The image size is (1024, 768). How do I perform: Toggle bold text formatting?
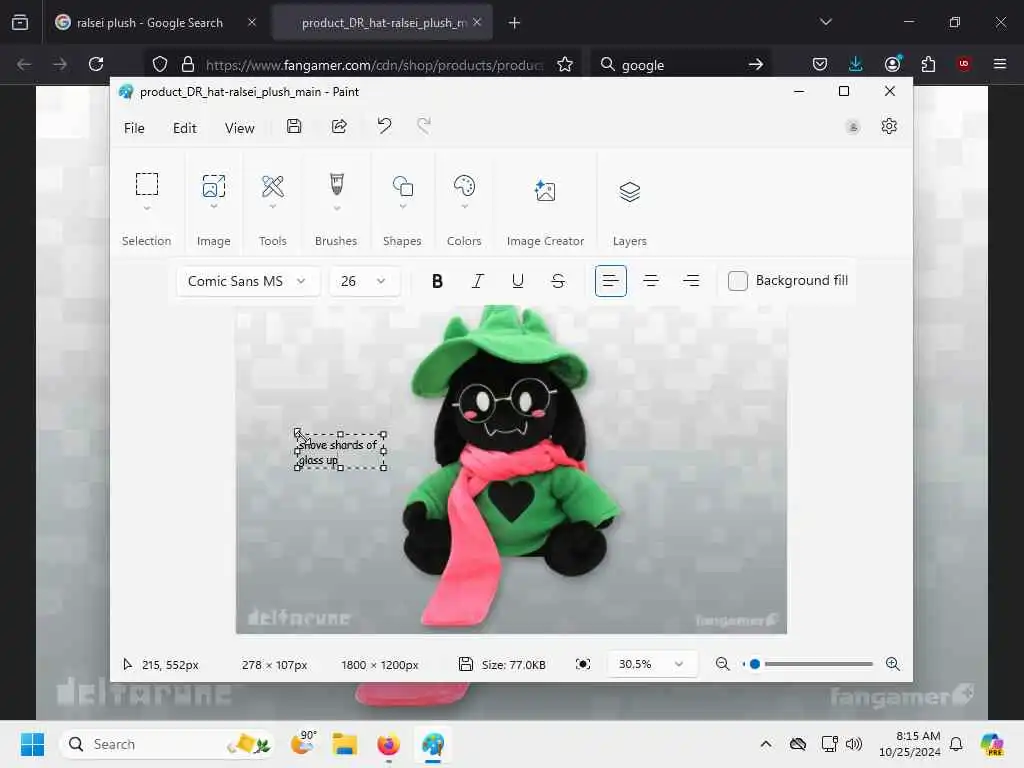click(438, 281)
